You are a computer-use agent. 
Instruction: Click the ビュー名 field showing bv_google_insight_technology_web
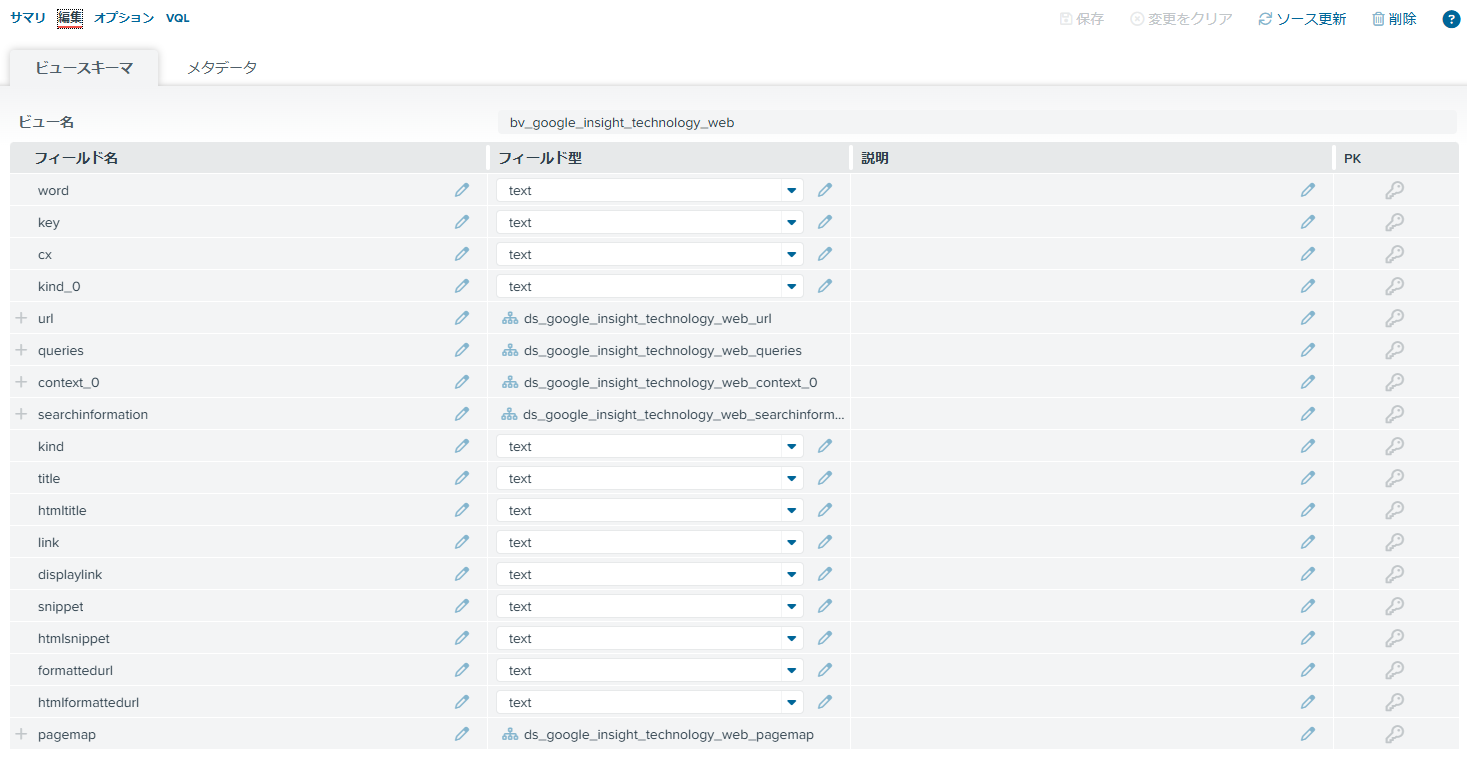pyautogui.click(x=975, y=121)
